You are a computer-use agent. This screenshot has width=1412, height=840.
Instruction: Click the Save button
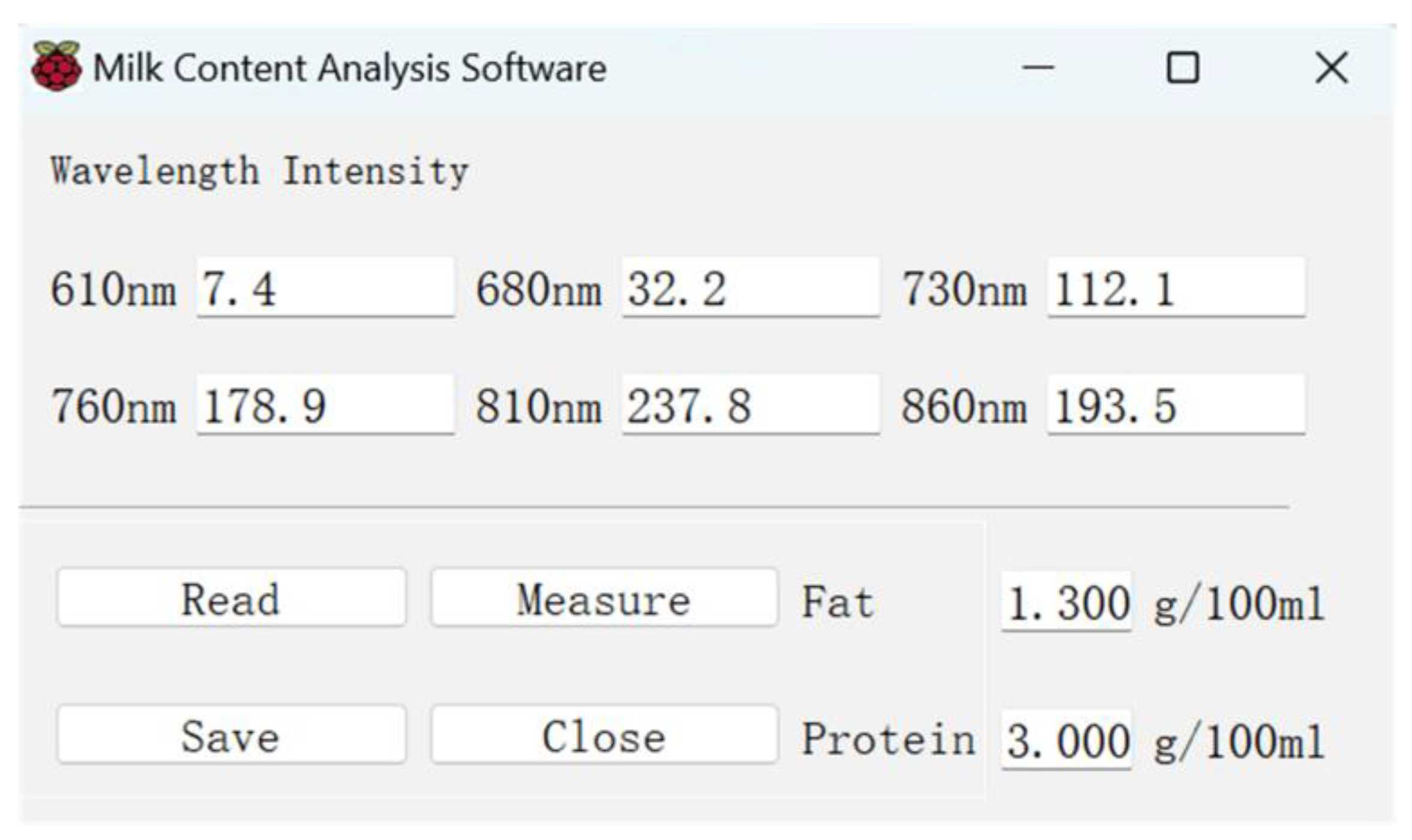click(231, 735)
